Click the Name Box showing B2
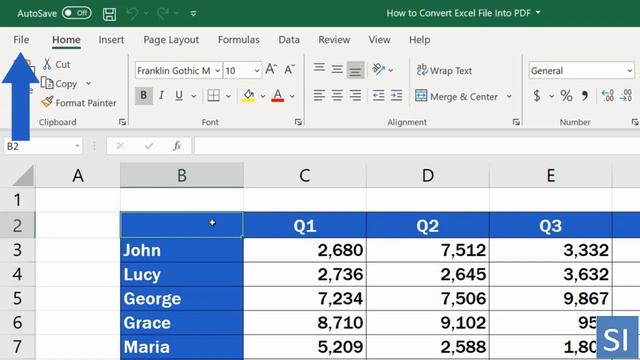 pyautogui.click(x=43, y=146)
